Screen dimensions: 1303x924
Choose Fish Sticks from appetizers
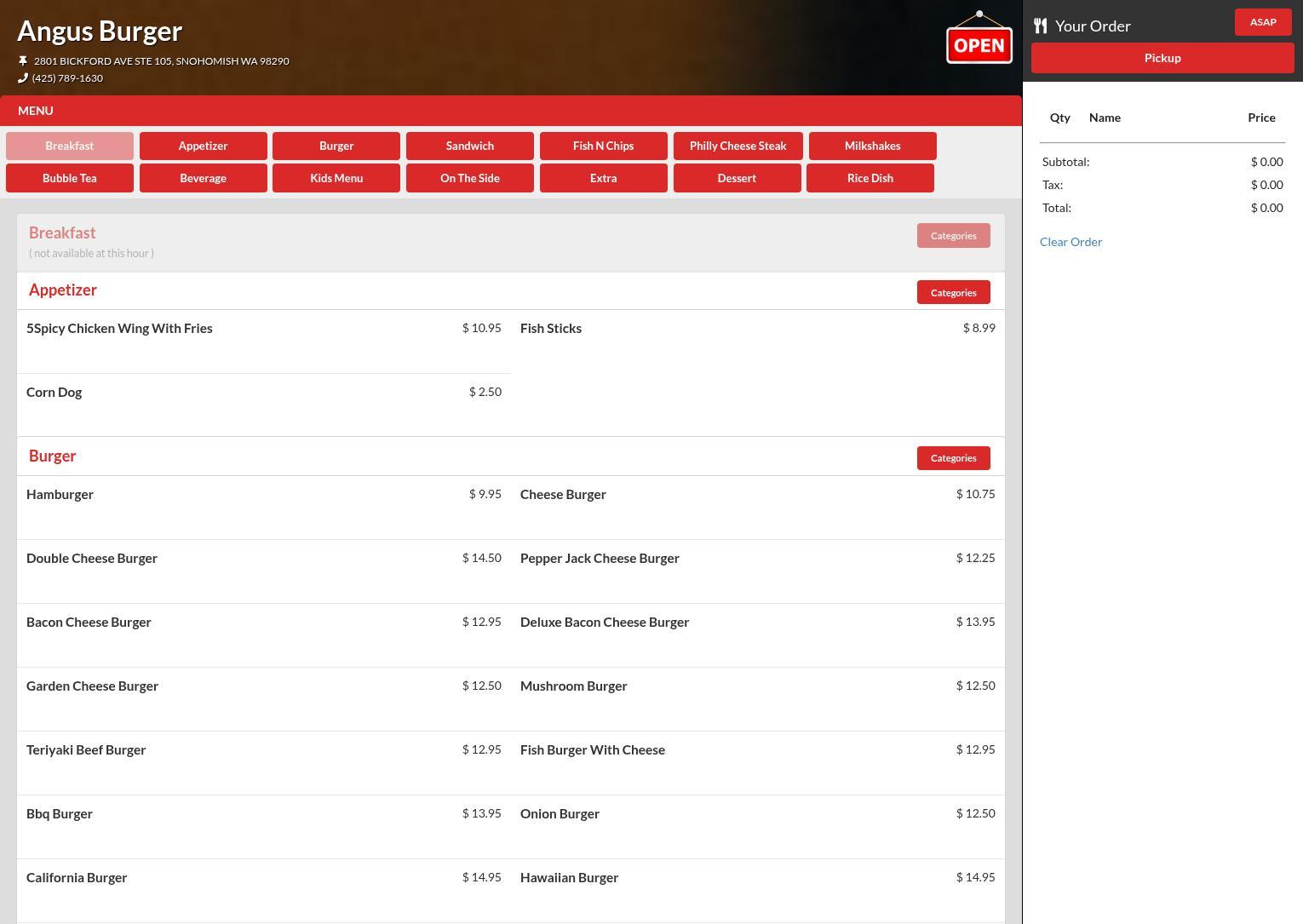551,329
